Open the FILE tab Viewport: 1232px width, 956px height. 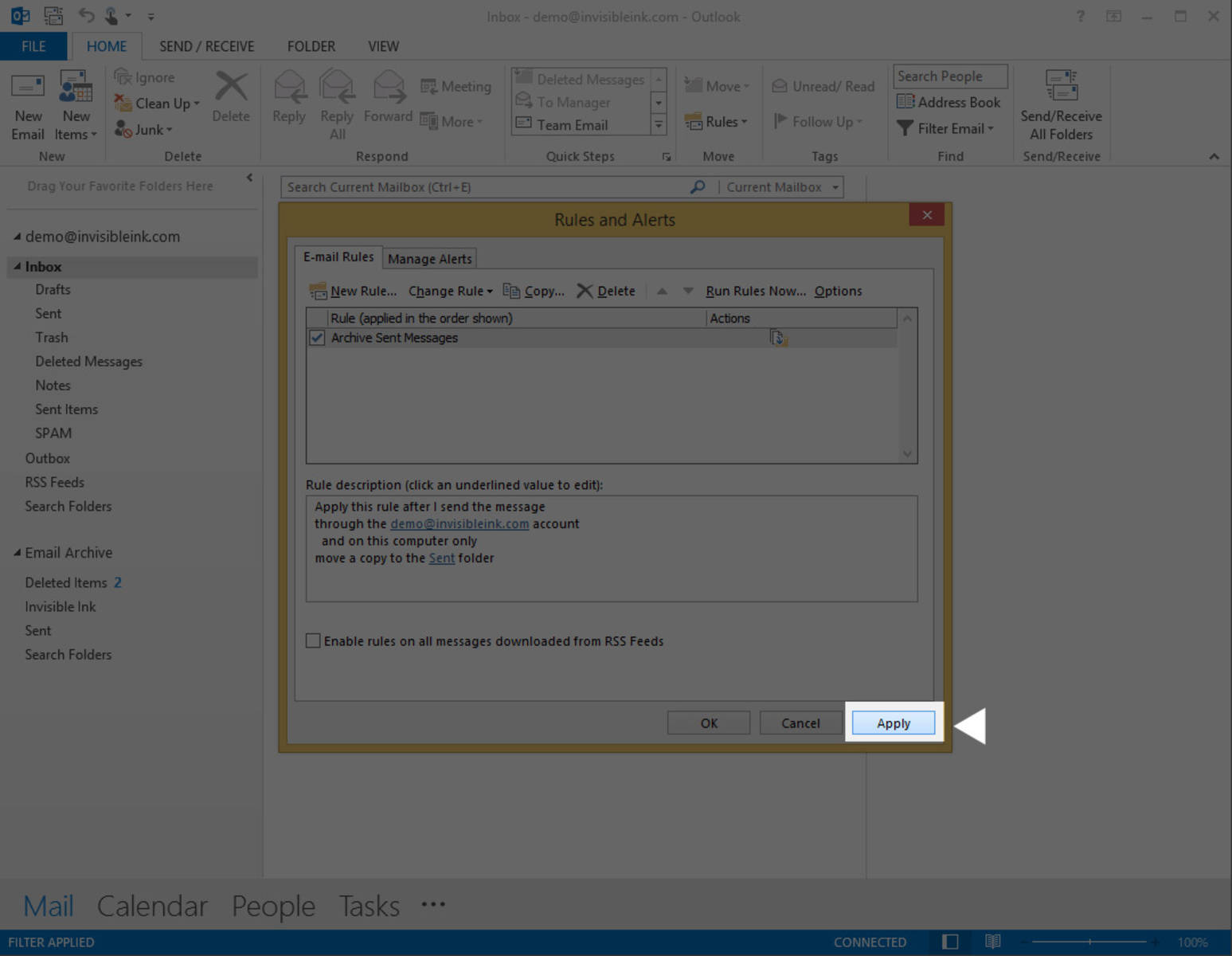(33, 46)
